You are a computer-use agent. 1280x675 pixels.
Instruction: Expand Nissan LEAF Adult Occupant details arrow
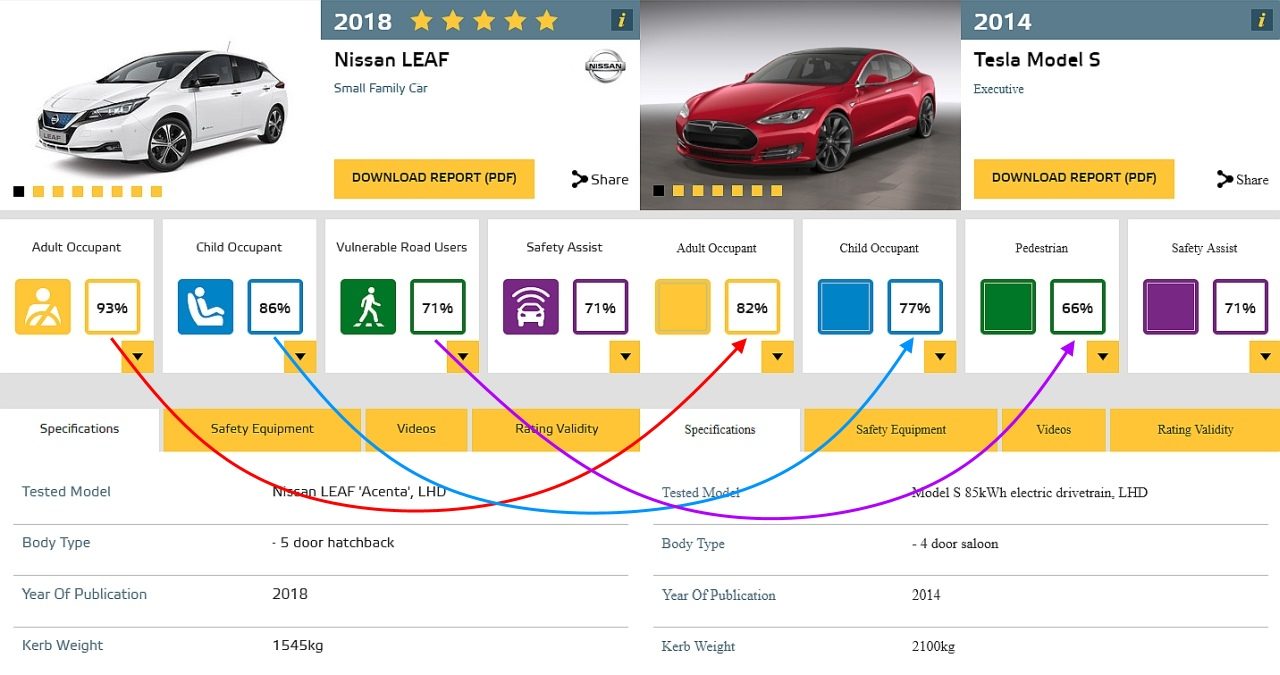tap(138, 357)
